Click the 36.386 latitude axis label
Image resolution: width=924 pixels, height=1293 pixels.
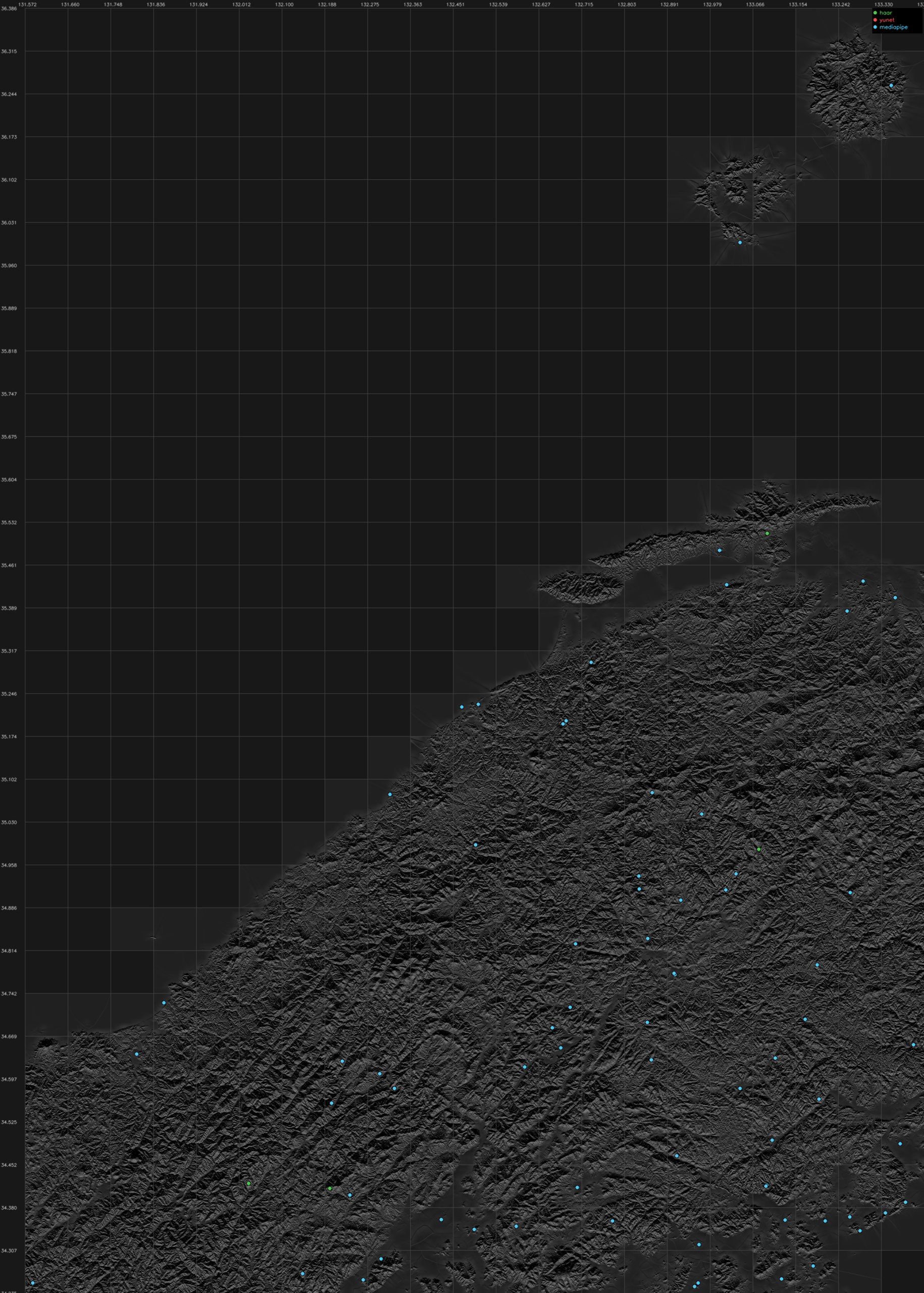9,9
